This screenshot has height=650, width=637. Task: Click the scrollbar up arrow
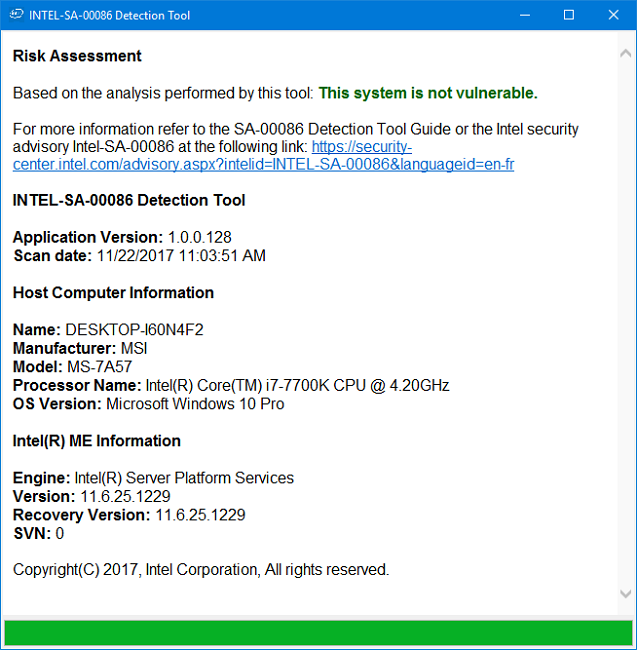tap(625, 53)
